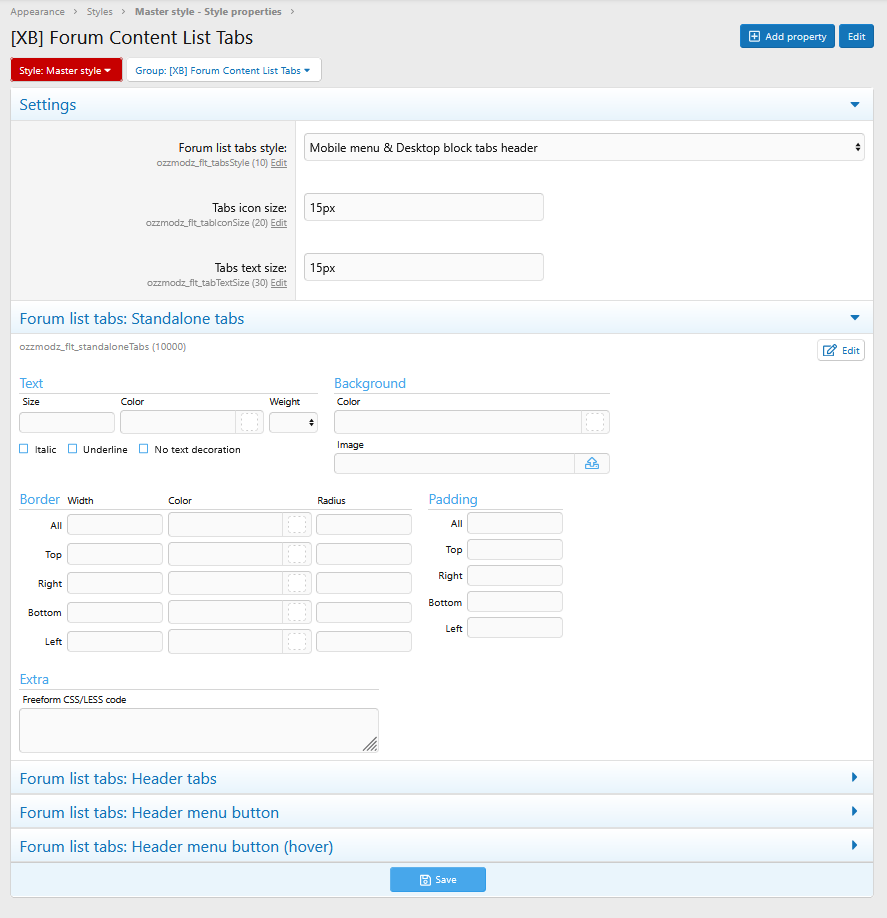Open the Text color picker swatch
The width and height of the screenshot is (887, 918).
[x=250, y=422]
